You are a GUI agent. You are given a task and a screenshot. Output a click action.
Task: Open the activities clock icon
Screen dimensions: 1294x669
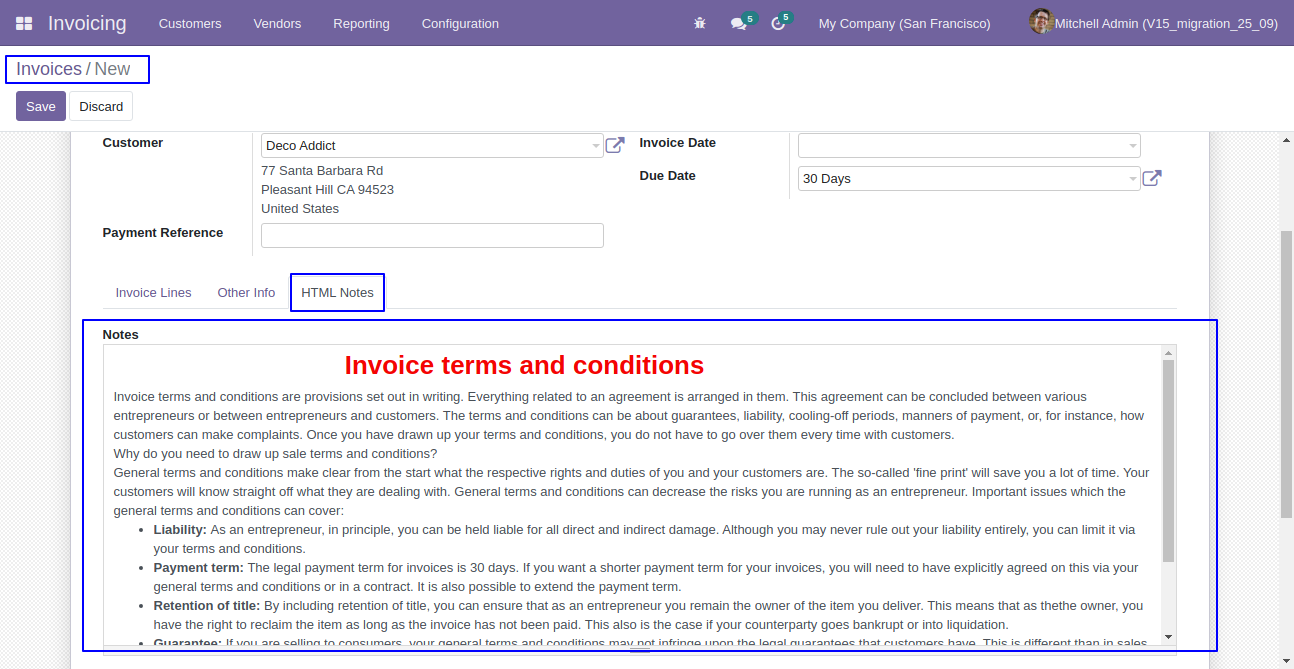pos(778,23)
